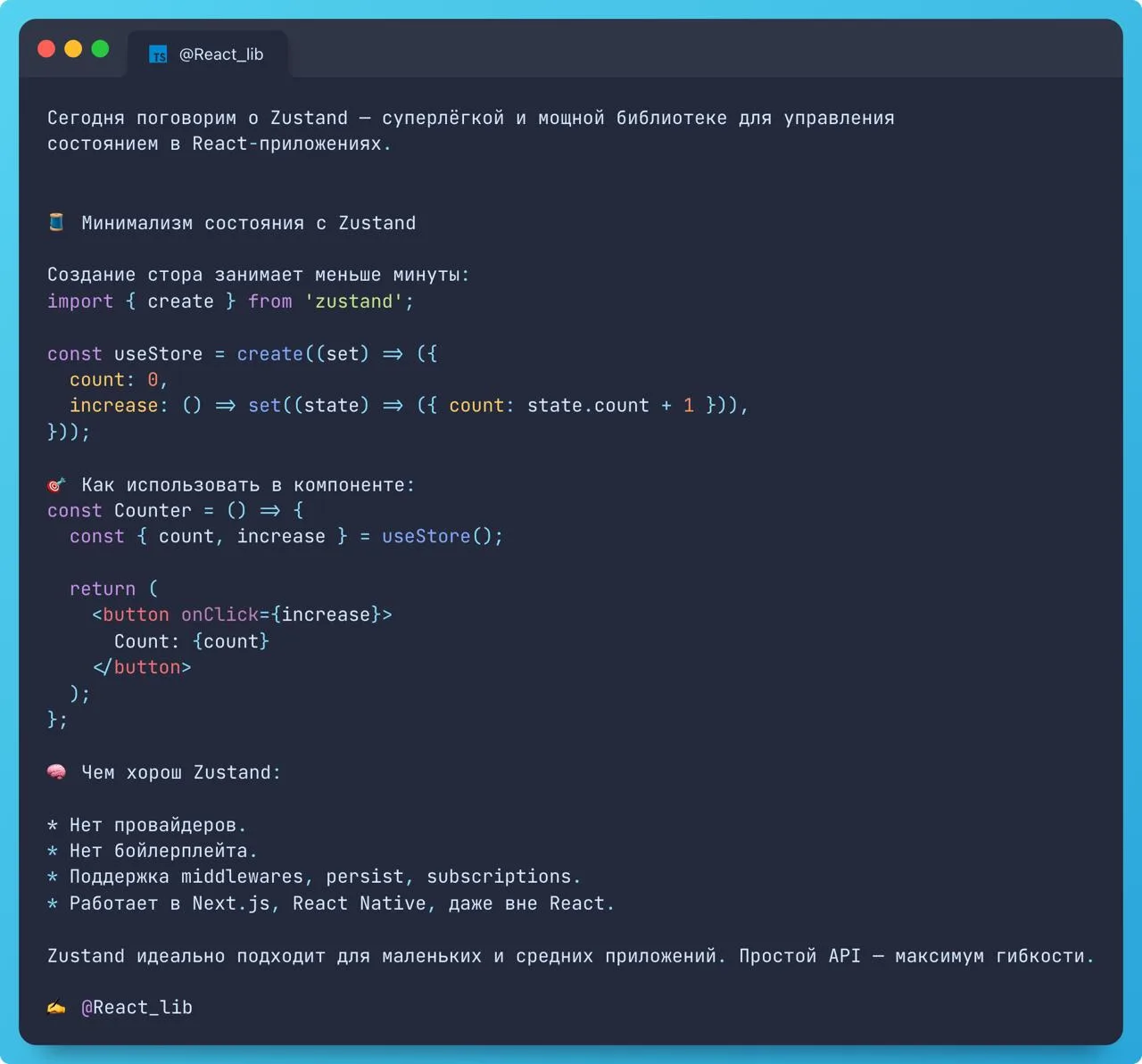The image size is (1142, 1064).
Task: Click the target emoji before "Как использовать"
Action: click(x=56, y=484)
